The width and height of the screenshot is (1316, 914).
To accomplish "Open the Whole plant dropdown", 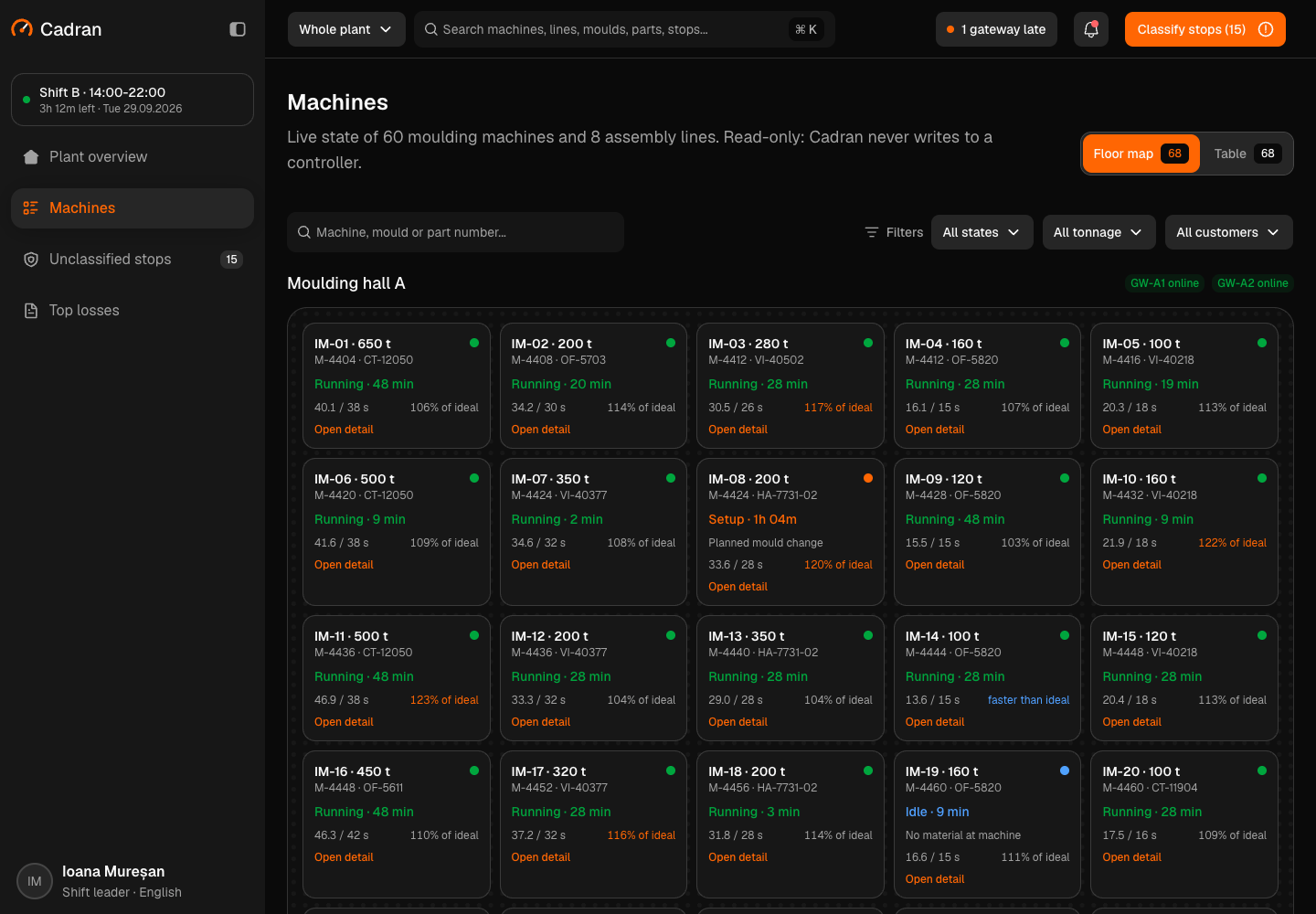I will pos(346,29).
